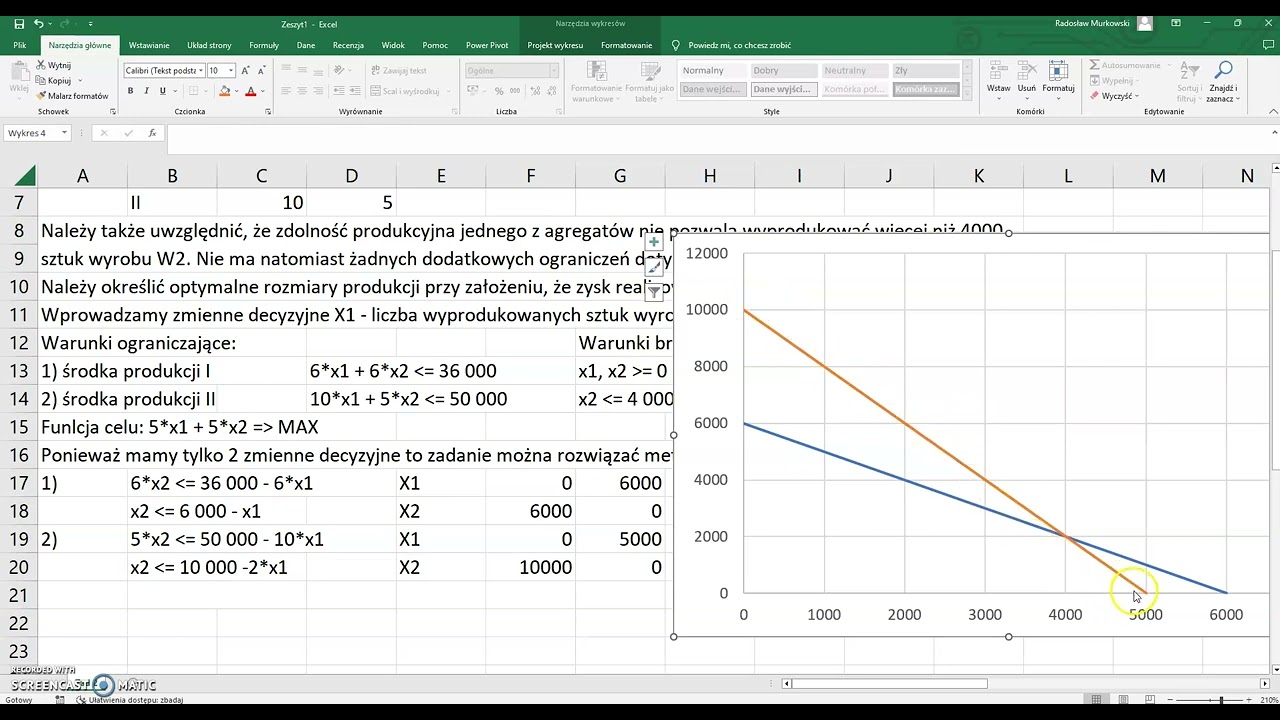Image resolution: width=1280 pixels, height=720 pixels.
Task: Paste using the Wklej clipboard icon
Action: 19,78
